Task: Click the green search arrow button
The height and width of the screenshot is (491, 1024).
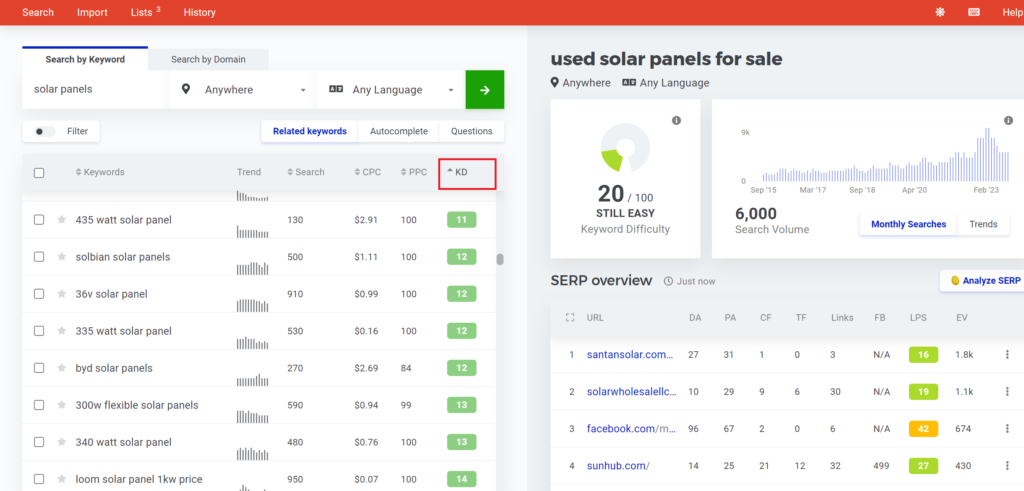Action: pyautogui.click(x=485, y=89)
